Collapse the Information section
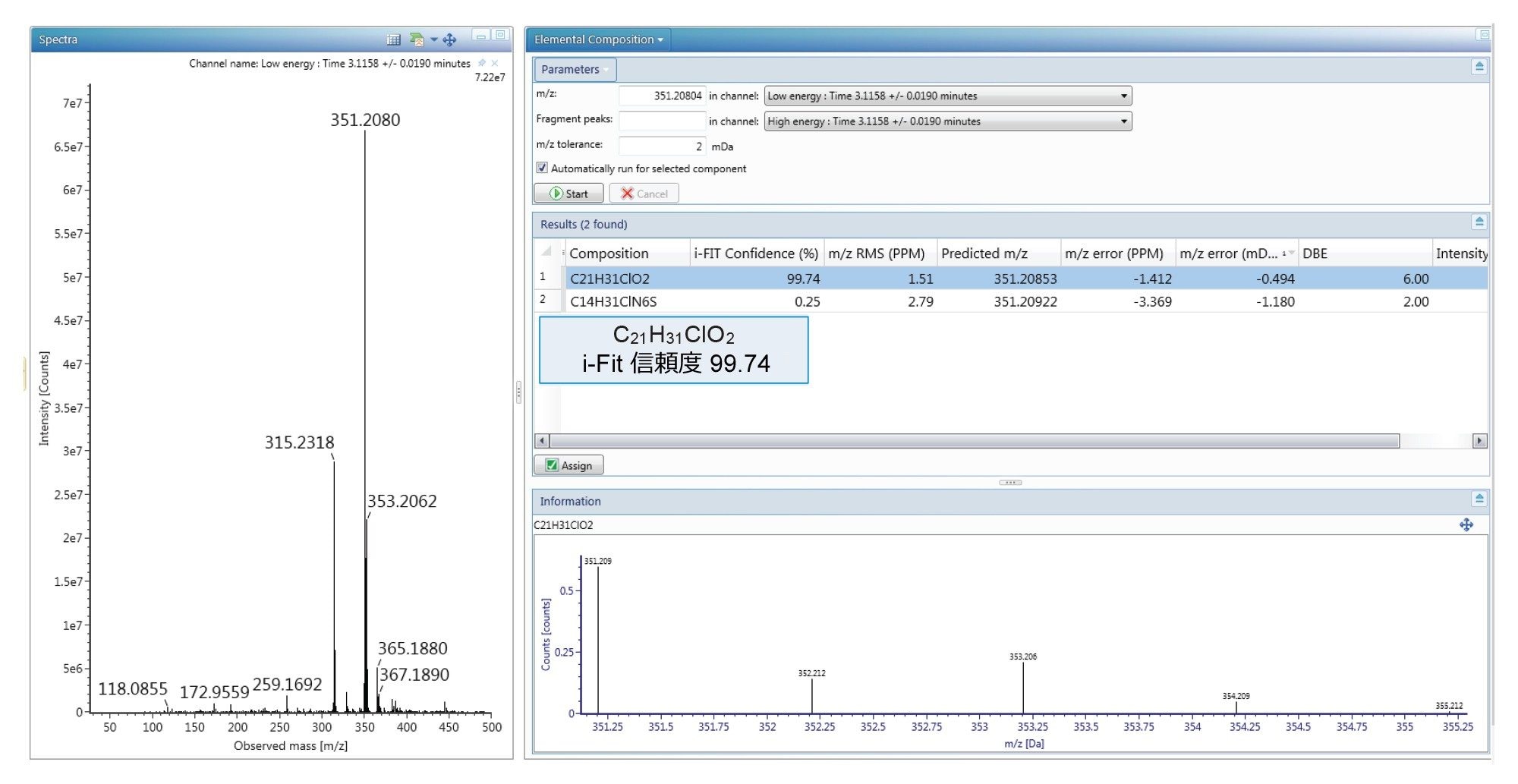1518x784 pixels. [x=1479, y=499]
